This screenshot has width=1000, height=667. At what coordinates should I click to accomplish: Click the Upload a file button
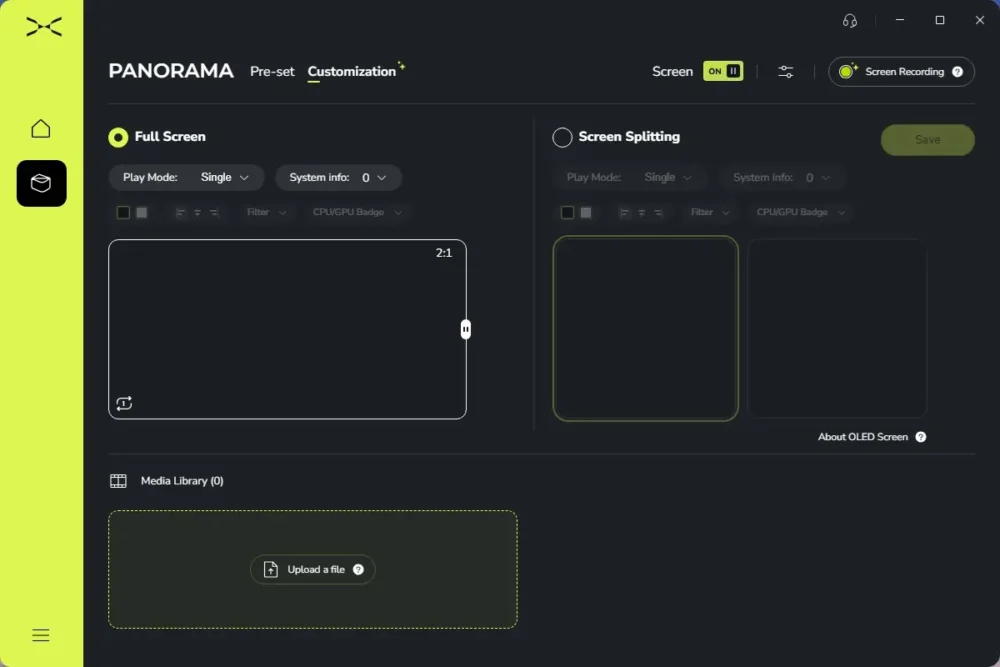coord(312,569)
